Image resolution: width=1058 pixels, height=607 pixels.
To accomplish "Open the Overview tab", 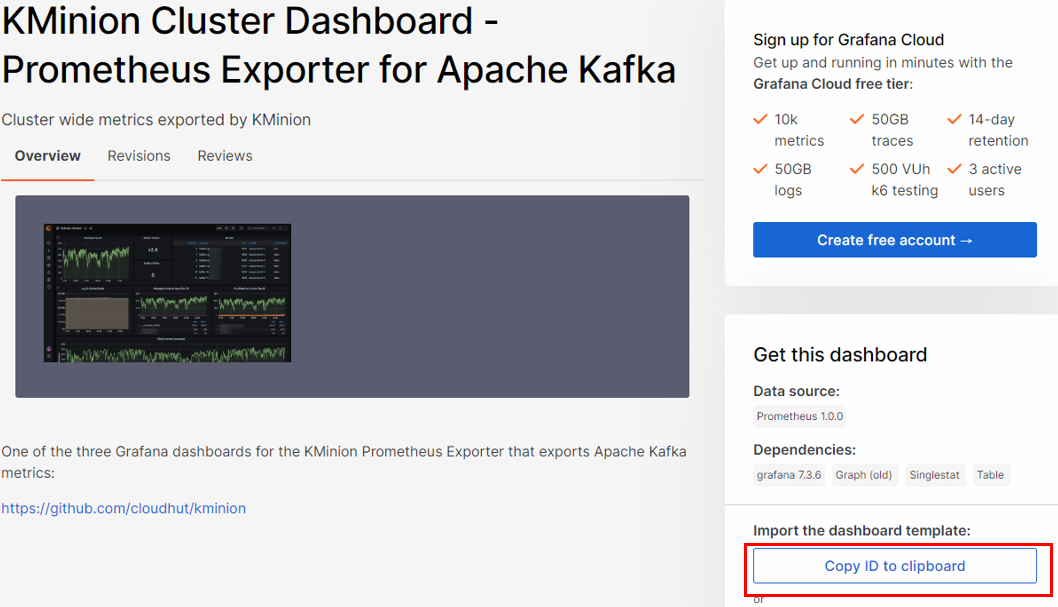I will tap(47, 156).
